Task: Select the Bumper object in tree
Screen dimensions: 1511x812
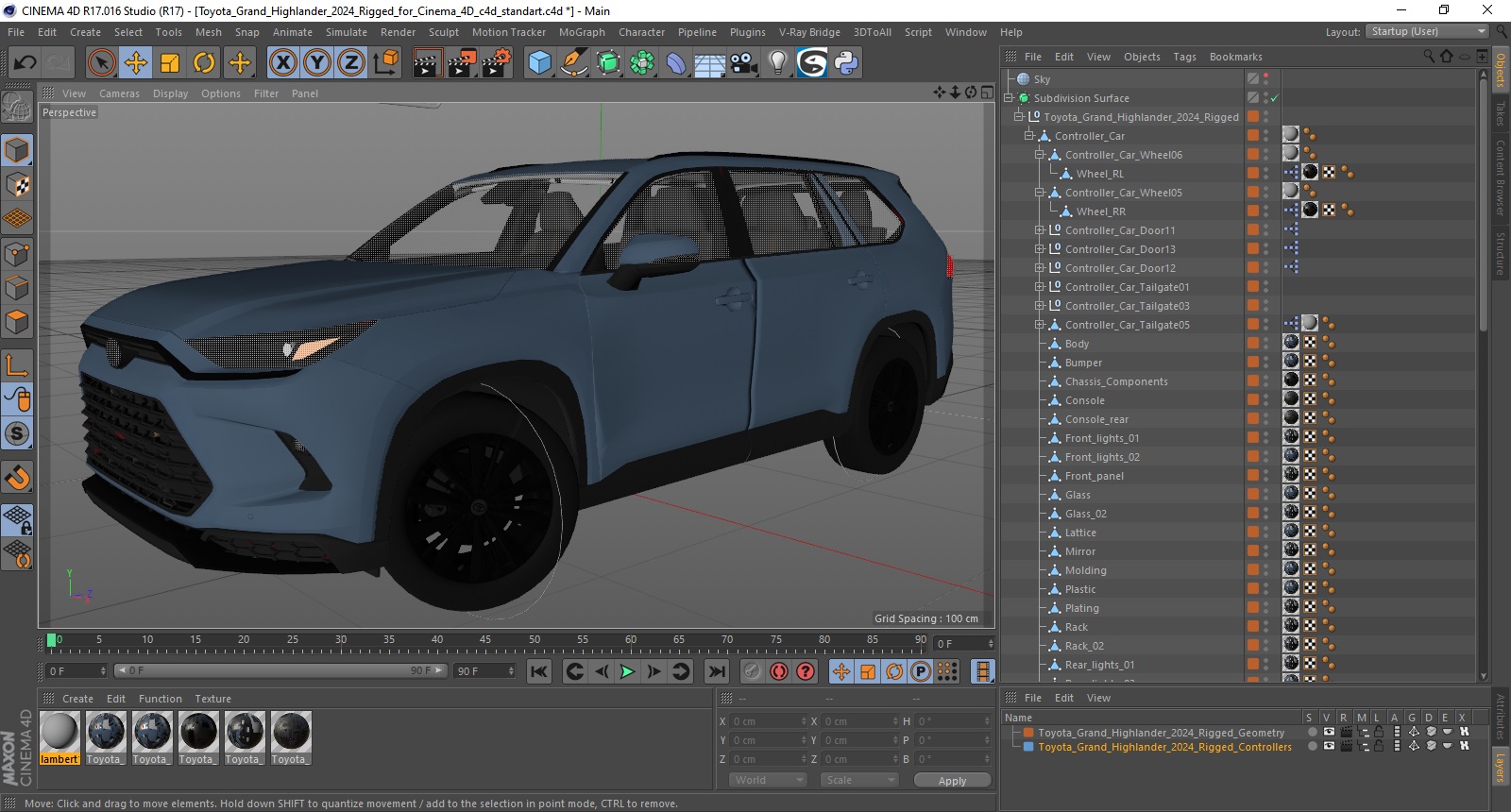Action: (x=1083, y=363)
